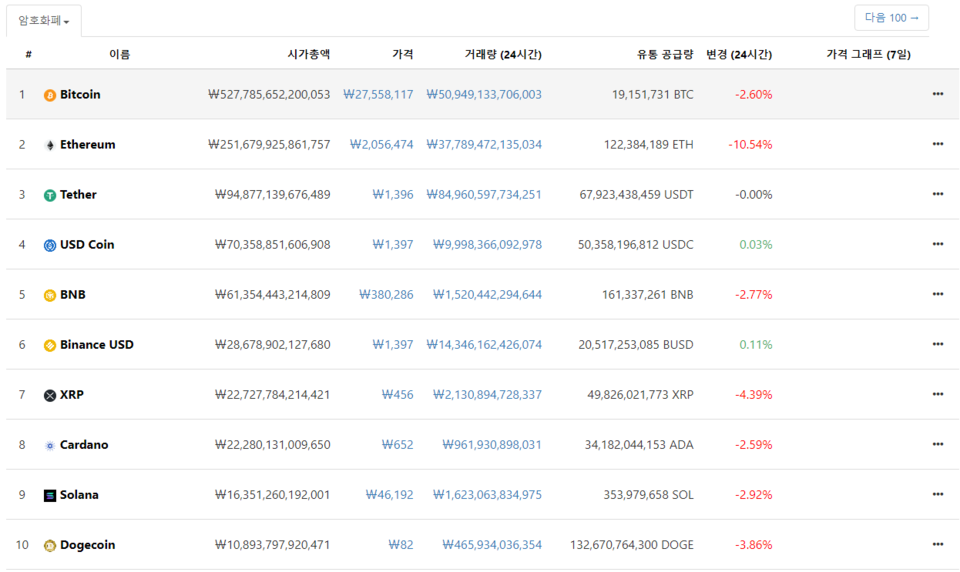Expand the three-dot menu for Cardano row
Viewport: 960px width, 572px height.
tap(937, 444)
